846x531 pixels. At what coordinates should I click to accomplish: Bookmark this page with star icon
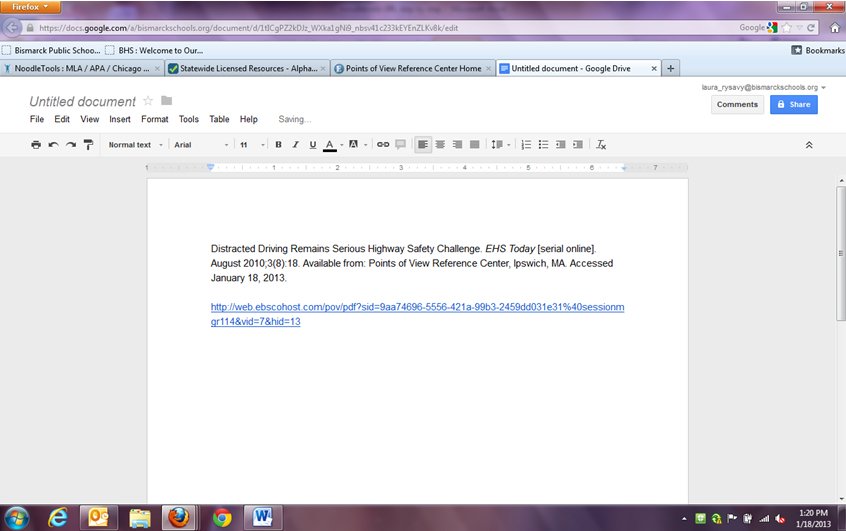tap(787, 28)
